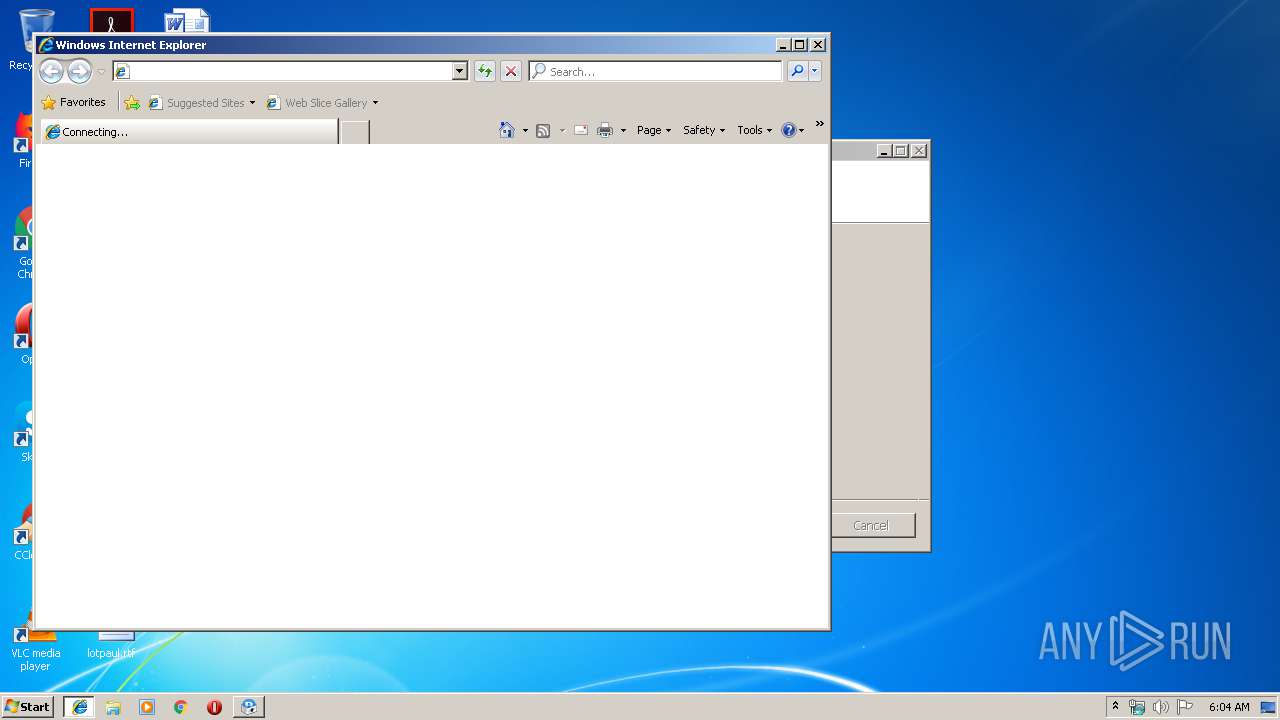
Task: Switch to Internet Explorer in the taskbar
Action: [x=80, y=706]
